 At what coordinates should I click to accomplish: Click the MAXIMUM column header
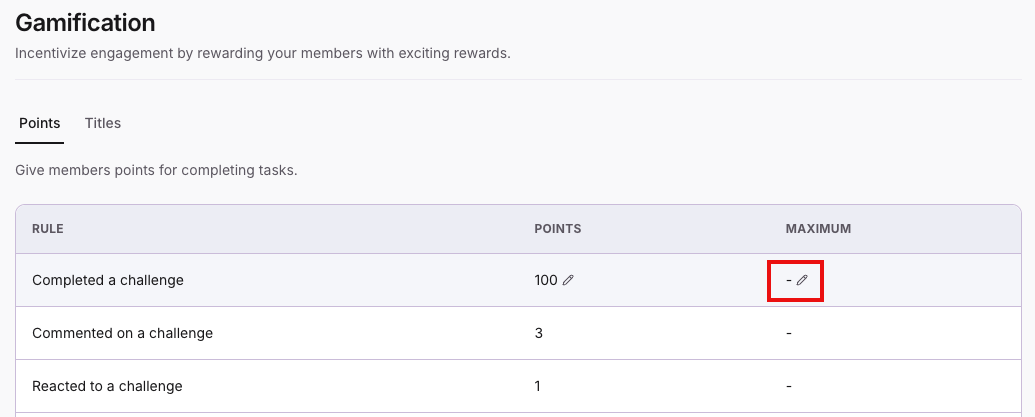coord(818,229)
